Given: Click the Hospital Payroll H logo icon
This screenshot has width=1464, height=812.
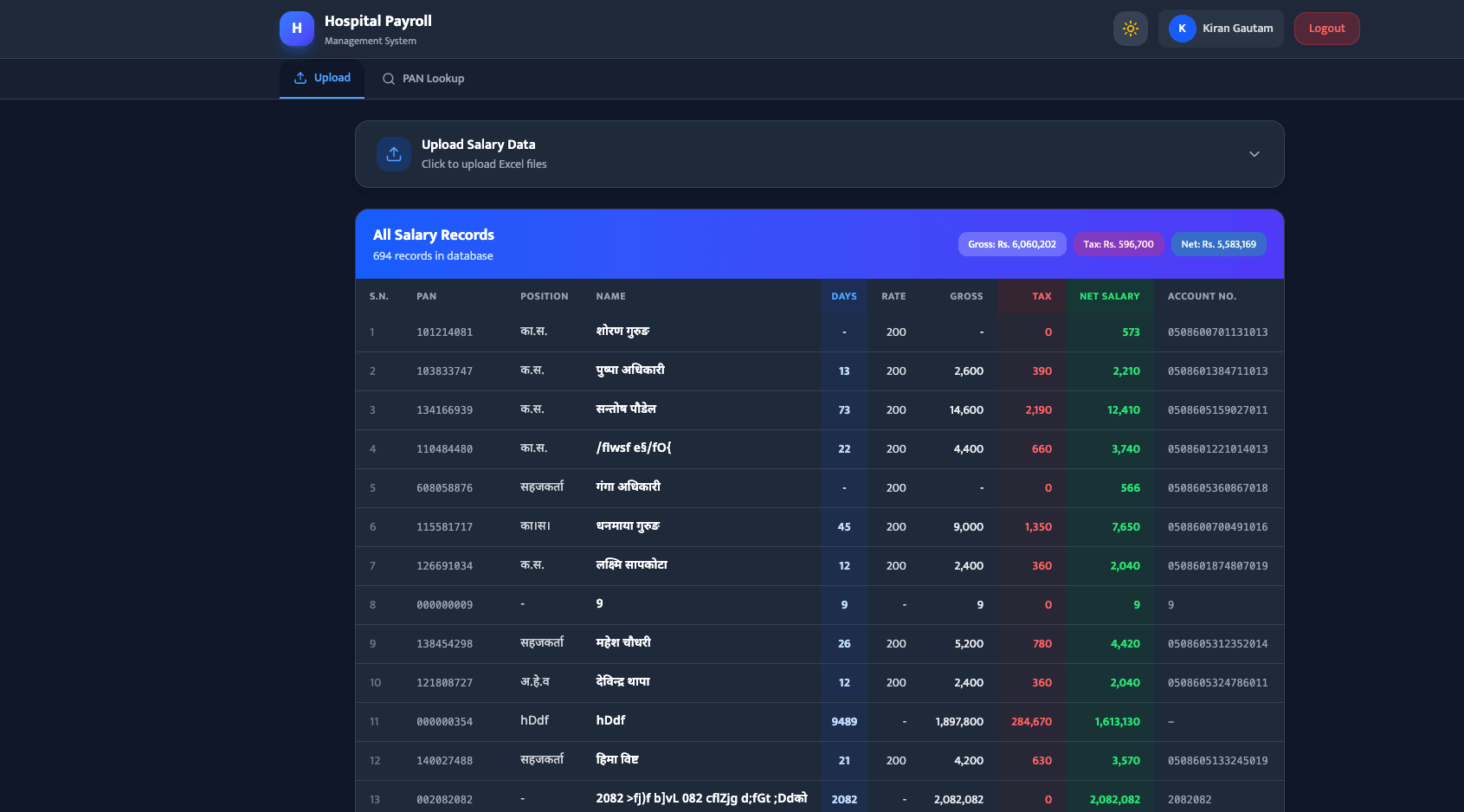Looking at the screenshot, I should click(x=296, y=28).
